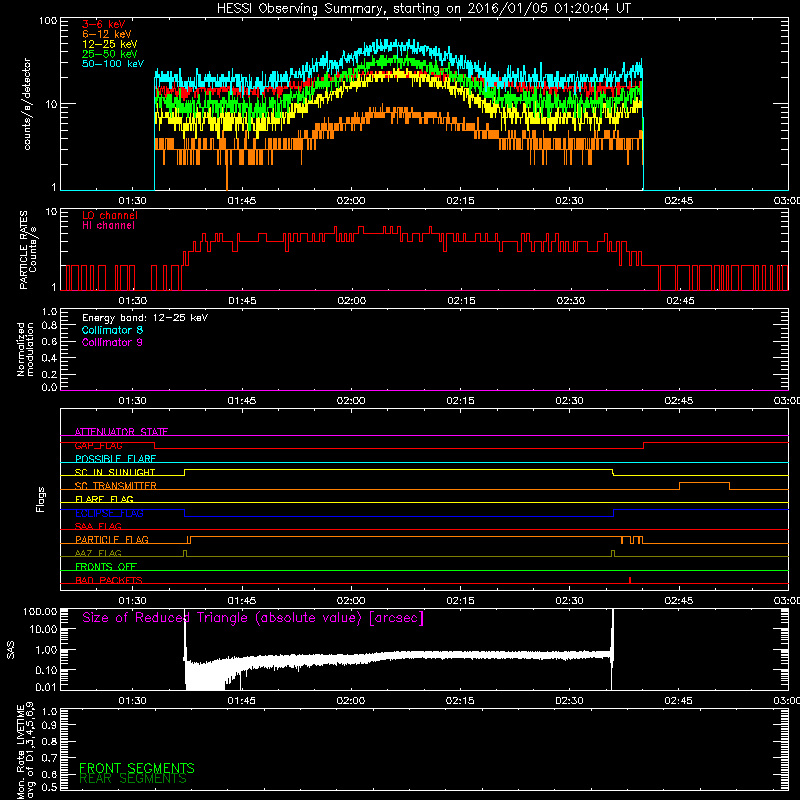Select the 'Collimator 9' legend label

point(112,342)
